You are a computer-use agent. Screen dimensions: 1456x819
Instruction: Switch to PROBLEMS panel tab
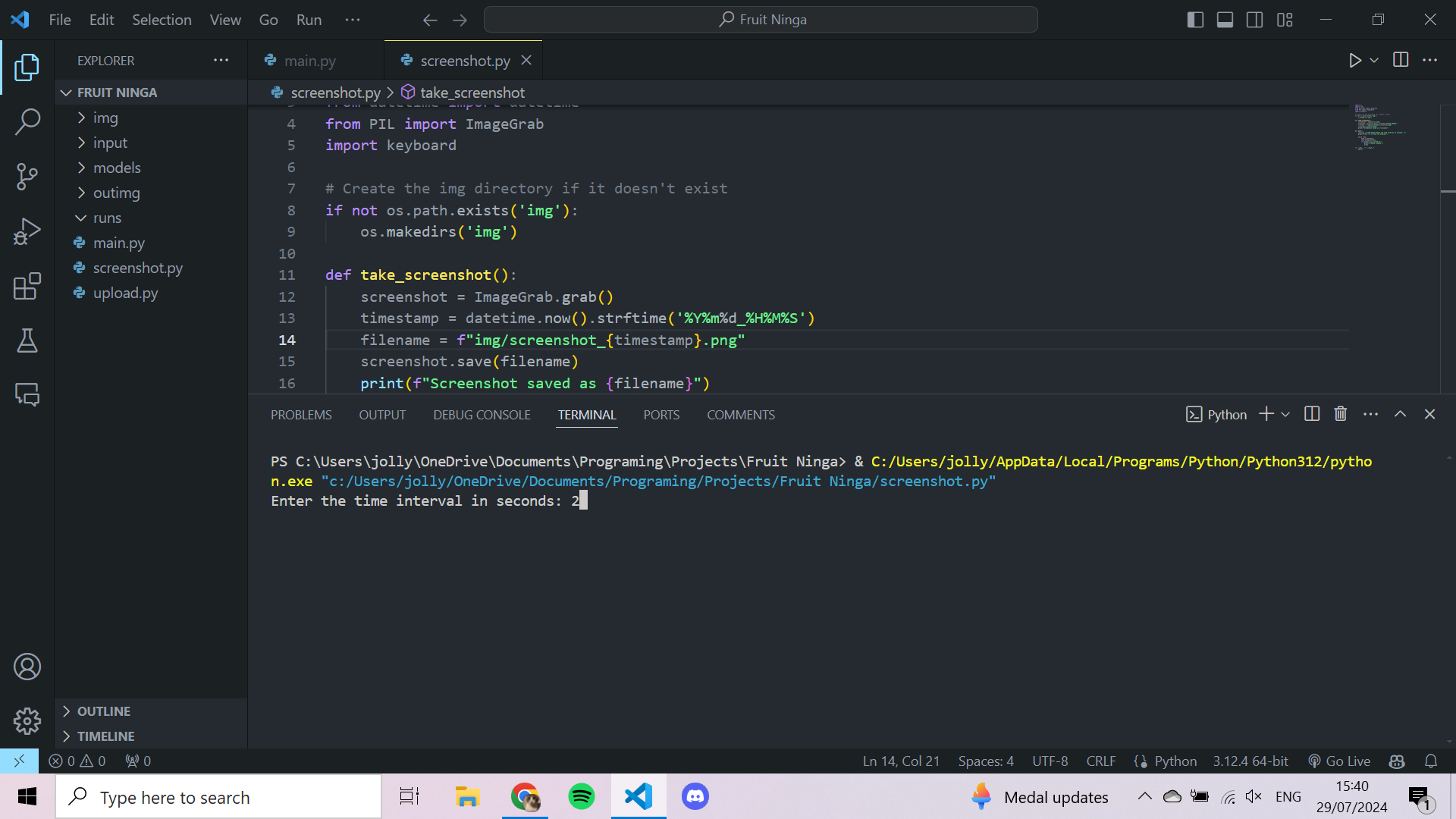(301, 415)
